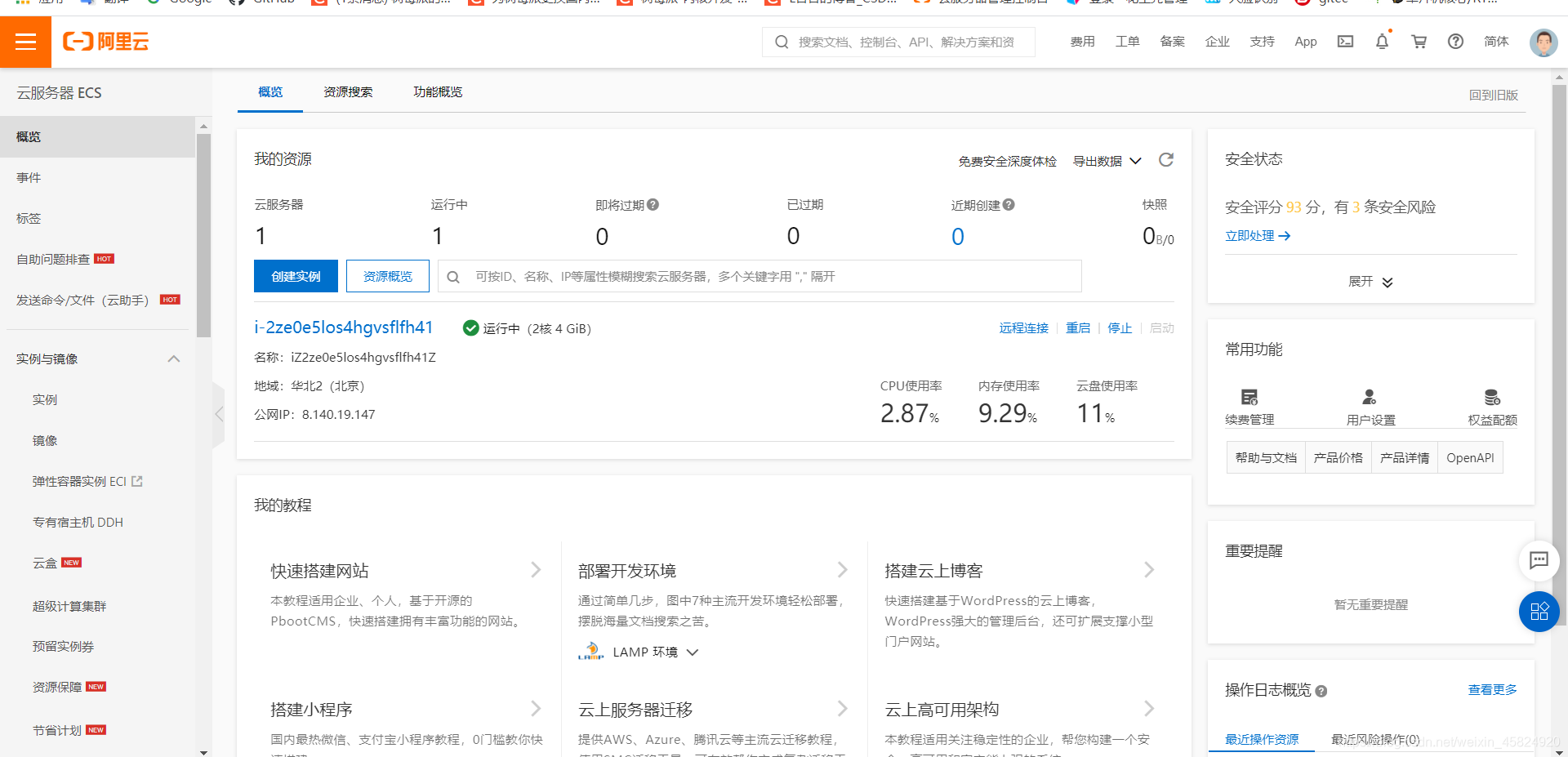
Task: Open external link icon of 弹性容器实例 ECI
Action: (x=137, y=482)
